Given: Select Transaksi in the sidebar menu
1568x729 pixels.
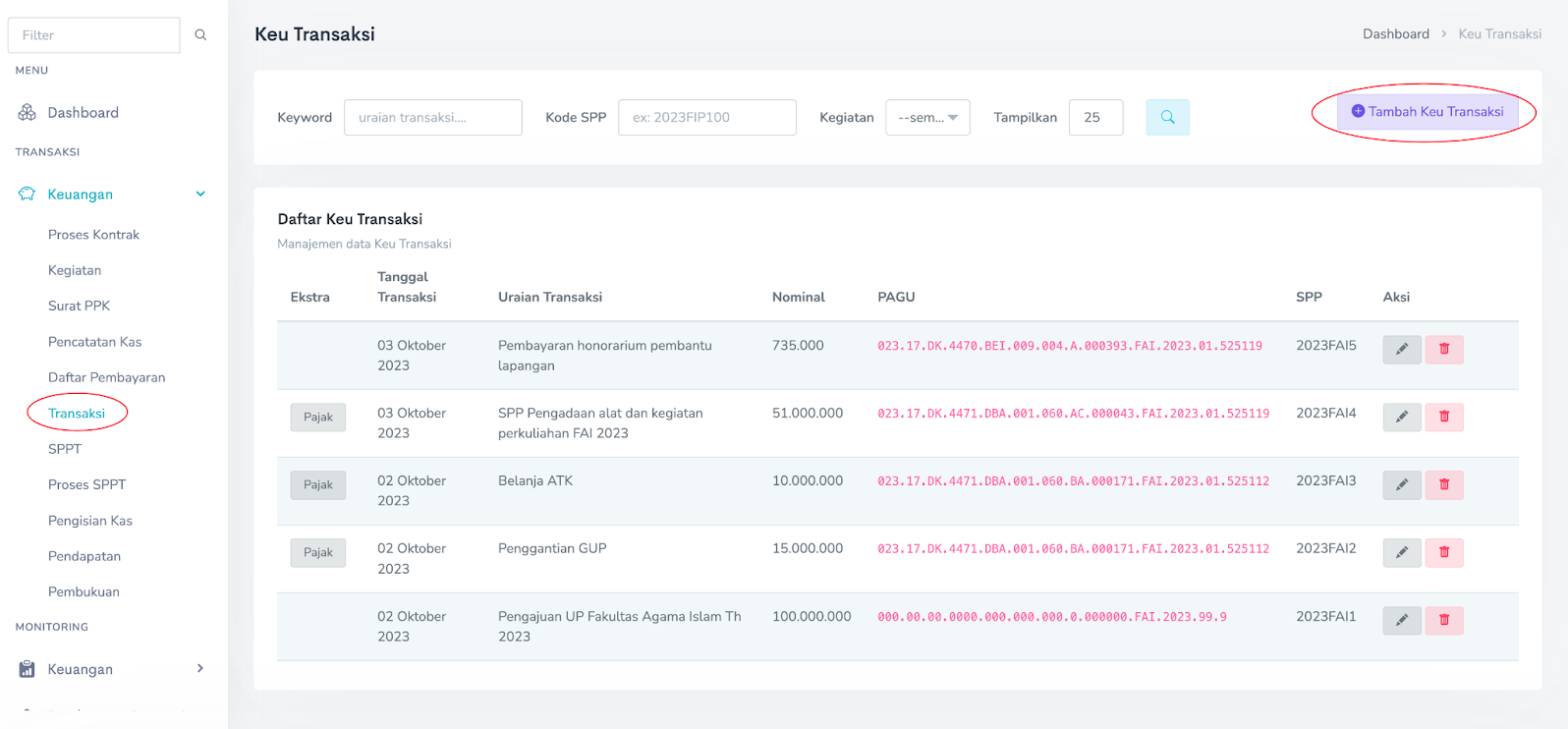Looking at the screenshot, I should click(x=77, y=414).
